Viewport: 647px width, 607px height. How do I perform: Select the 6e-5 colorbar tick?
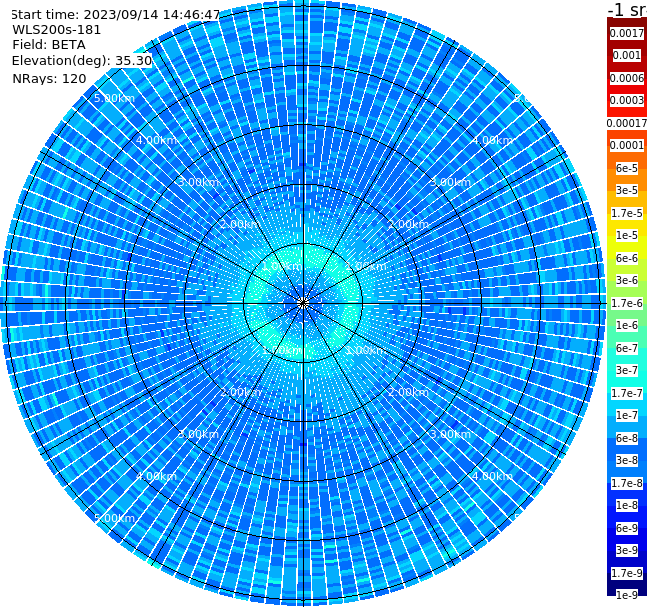(627, 168)
